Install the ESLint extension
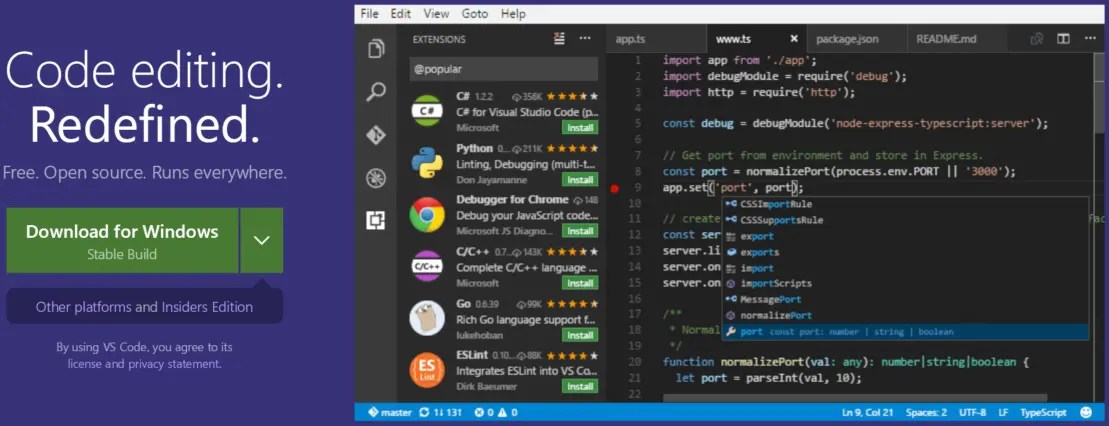 (580, 386)
